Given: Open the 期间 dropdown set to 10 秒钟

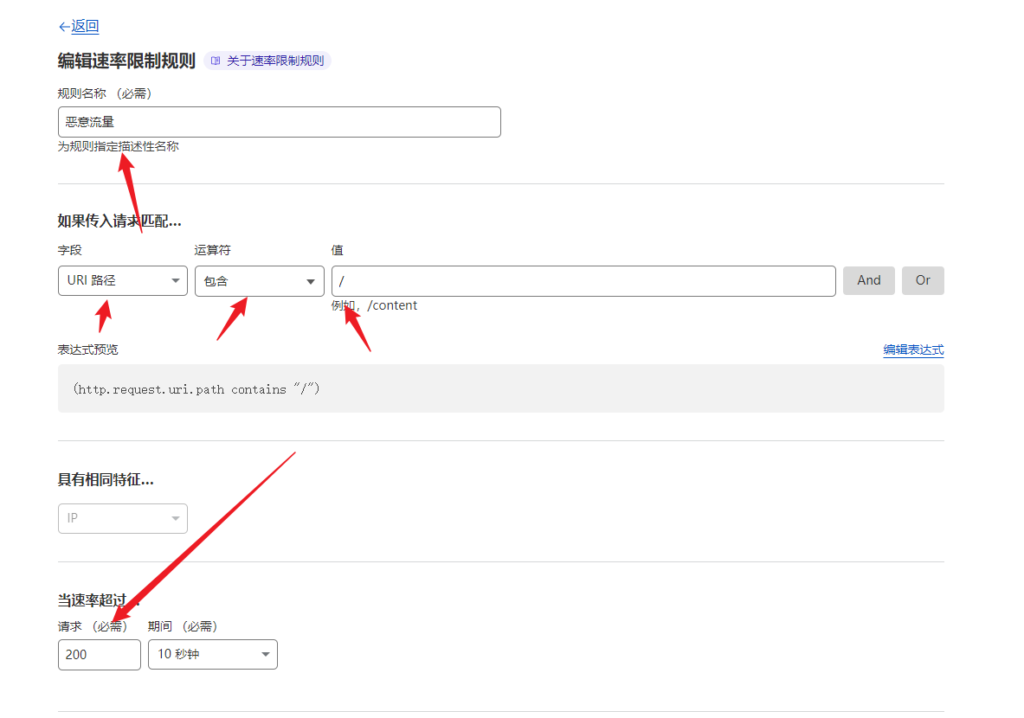Looking at the screenshot, I should (x=212, y=655).
